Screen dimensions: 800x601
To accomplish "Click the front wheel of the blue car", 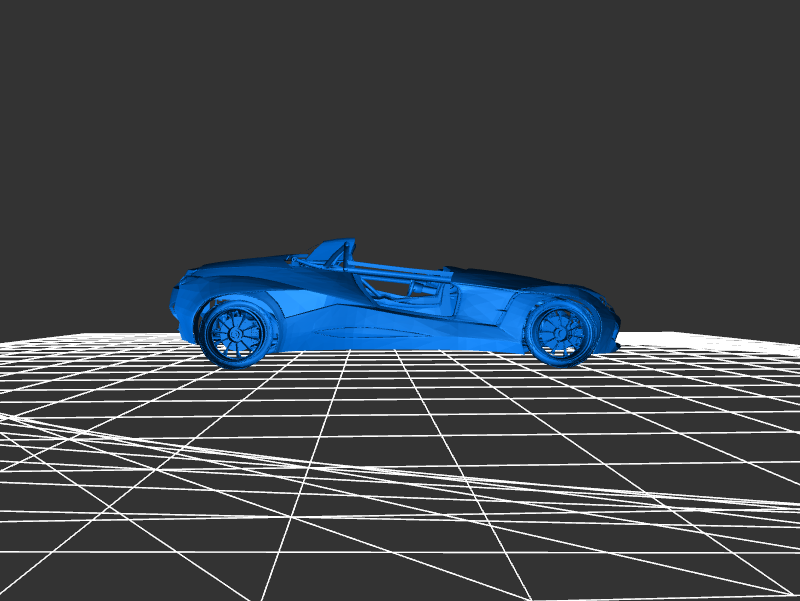I will [234, 331].
